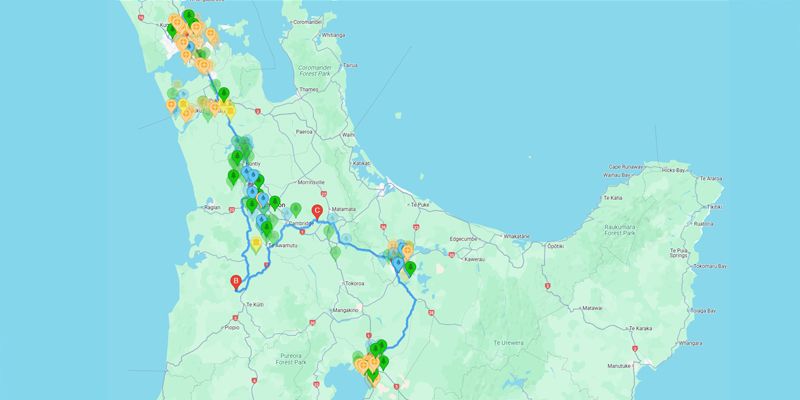The image size is (800, 400).
Task: Select the faded green tree pin between Hamilton and marker C
Action: [x=295, y=209]
